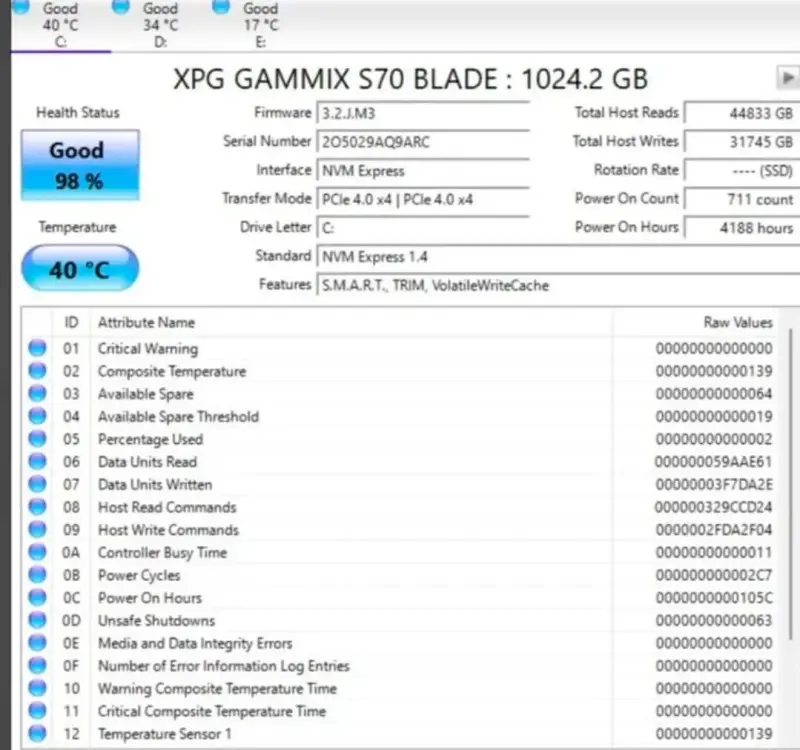Click the Power On Count value 711
This screenshot has height=750, width=800.
742,198
